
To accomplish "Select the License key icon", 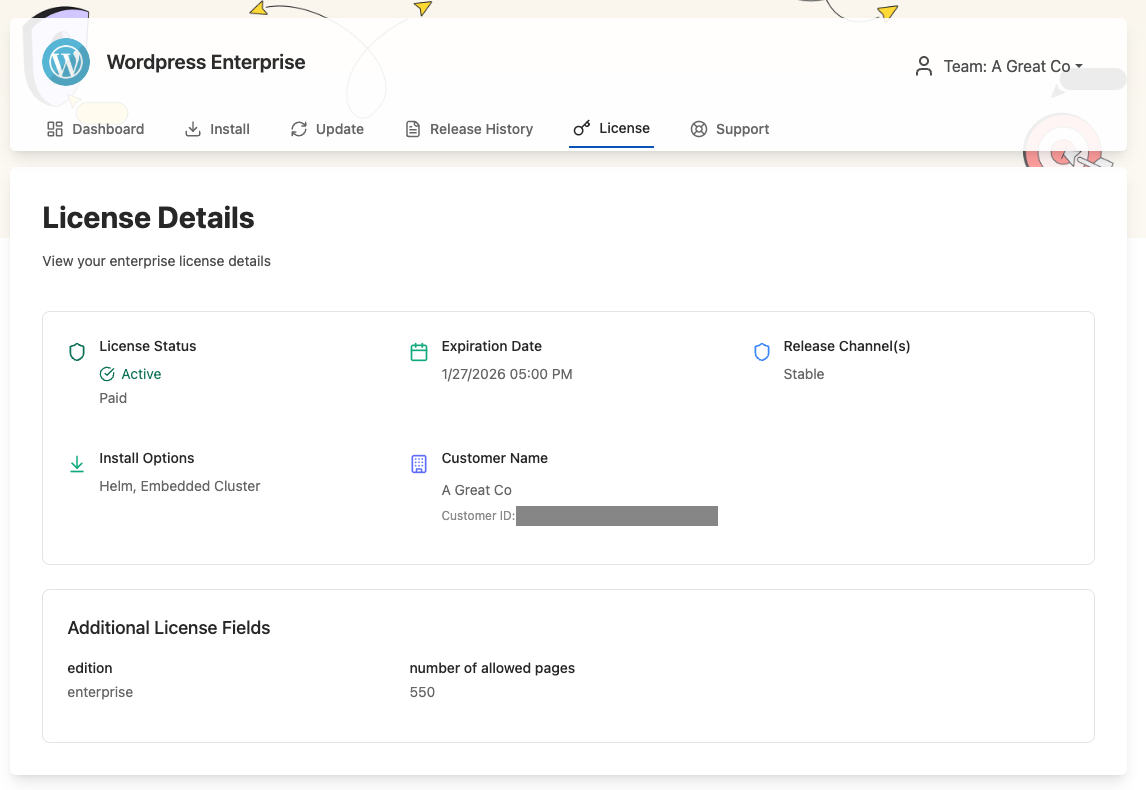I will point(580,128).
